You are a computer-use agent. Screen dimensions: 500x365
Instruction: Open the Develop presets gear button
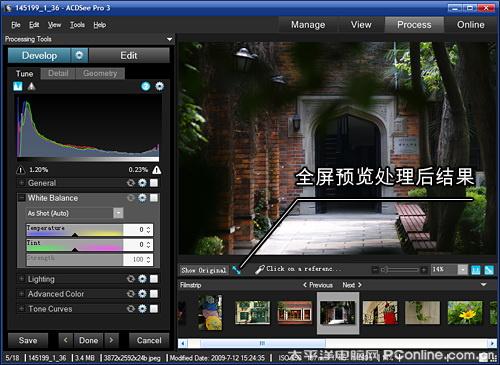pos(79,55)
